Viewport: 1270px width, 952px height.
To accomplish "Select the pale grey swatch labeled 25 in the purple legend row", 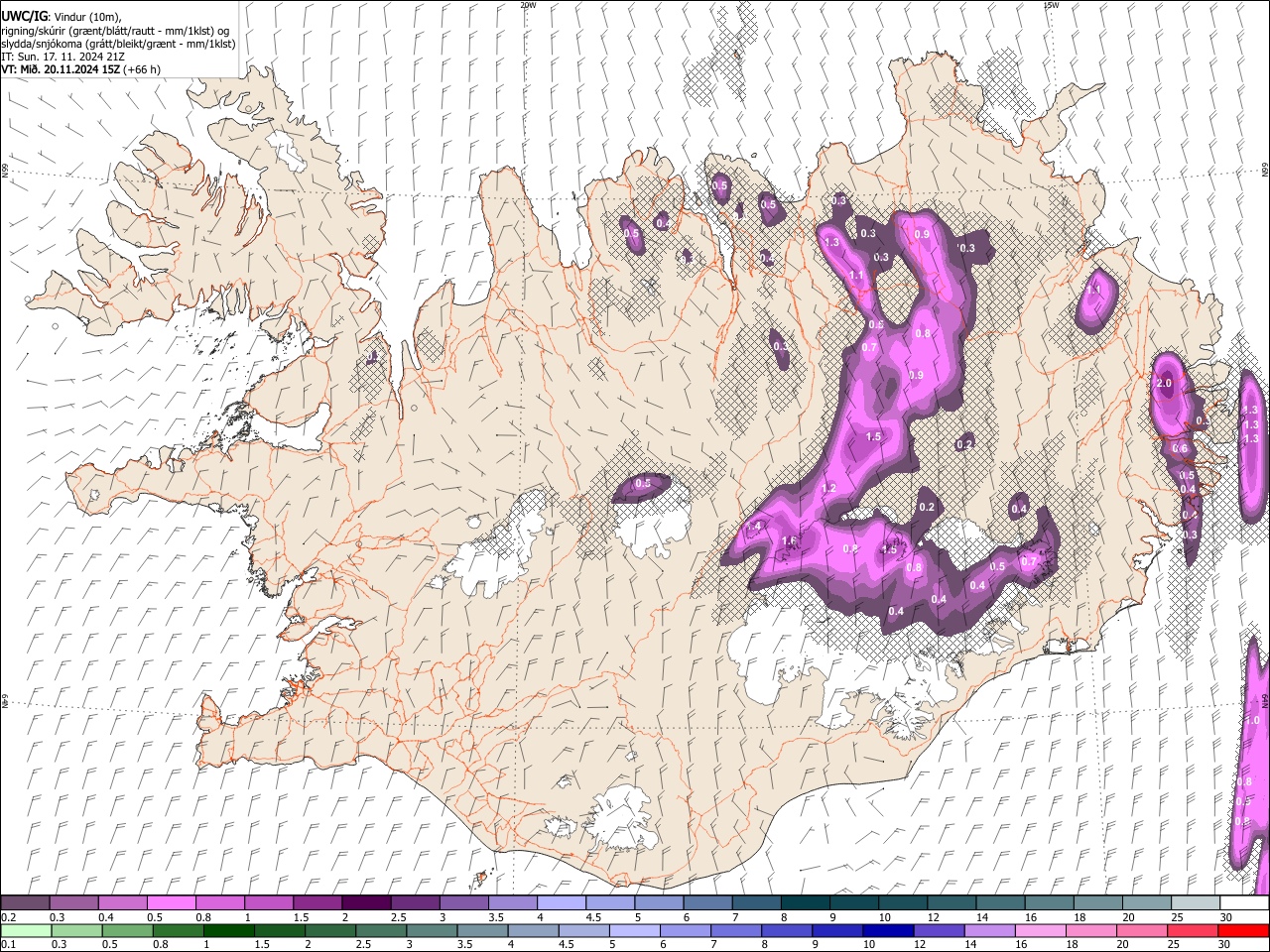I will pos(1196,903).
